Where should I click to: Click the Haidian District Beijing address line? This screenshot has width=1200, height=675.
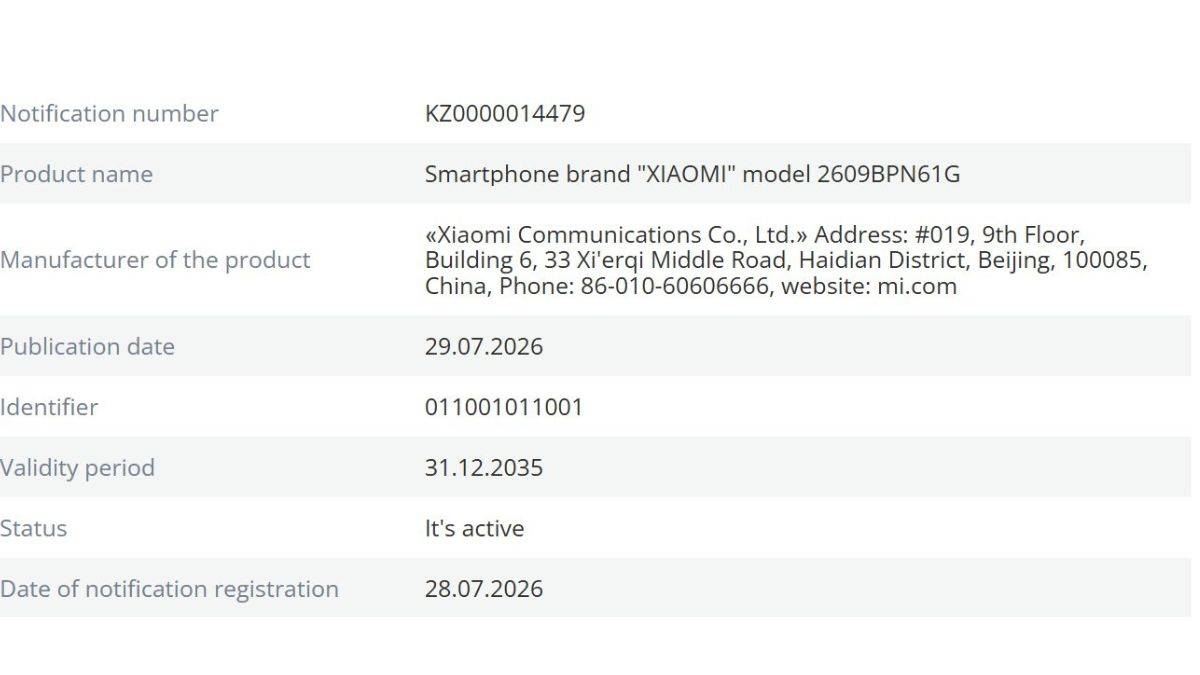pos(786,261)
